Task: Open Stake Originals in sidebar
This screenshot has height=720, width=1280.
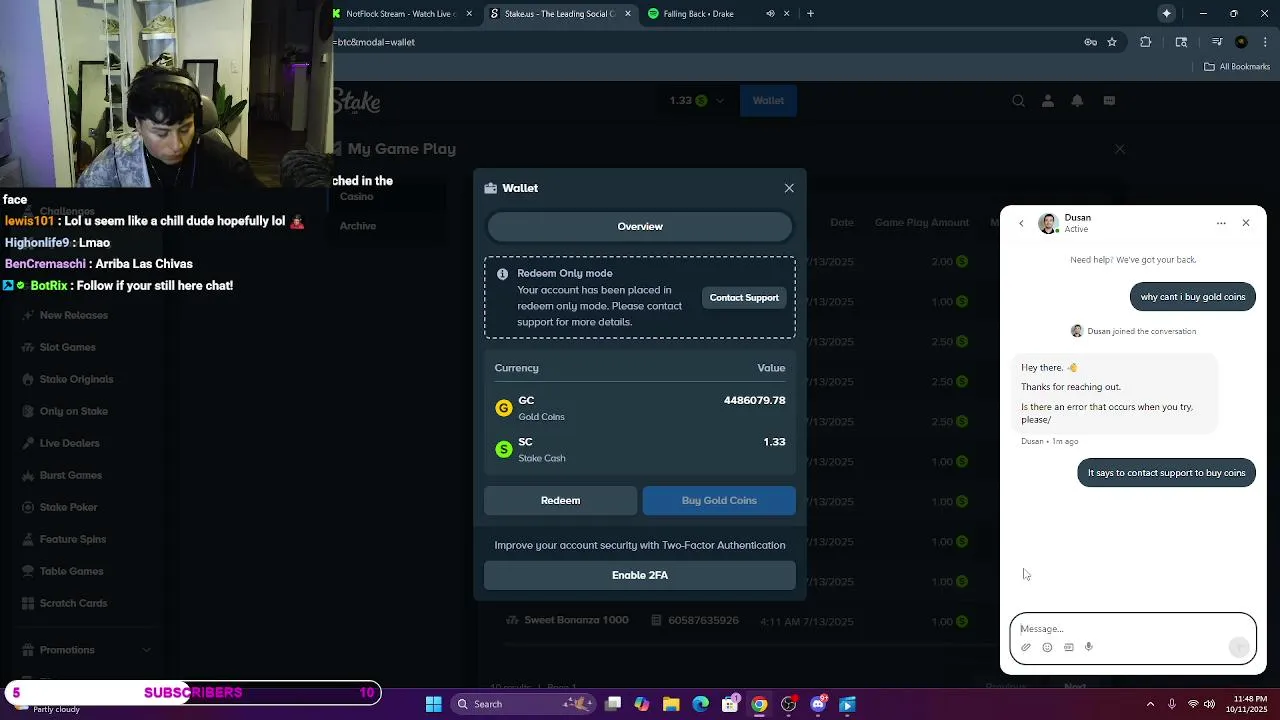Action: 76,379
